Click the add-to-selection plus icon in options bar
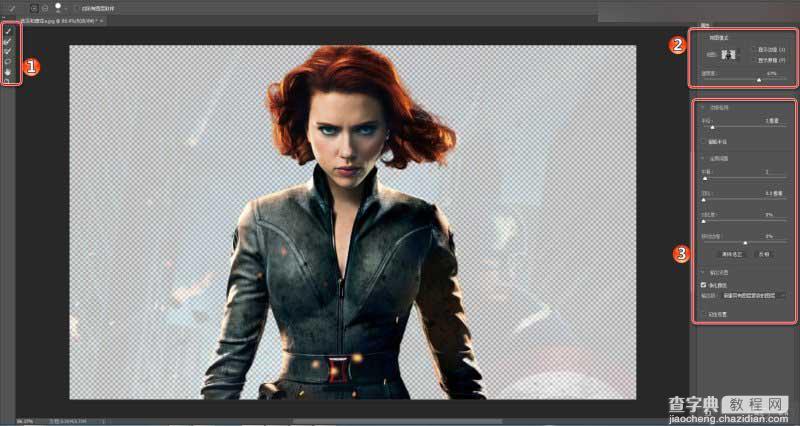The height and width of the screenshot is (426, 800). 34,8
